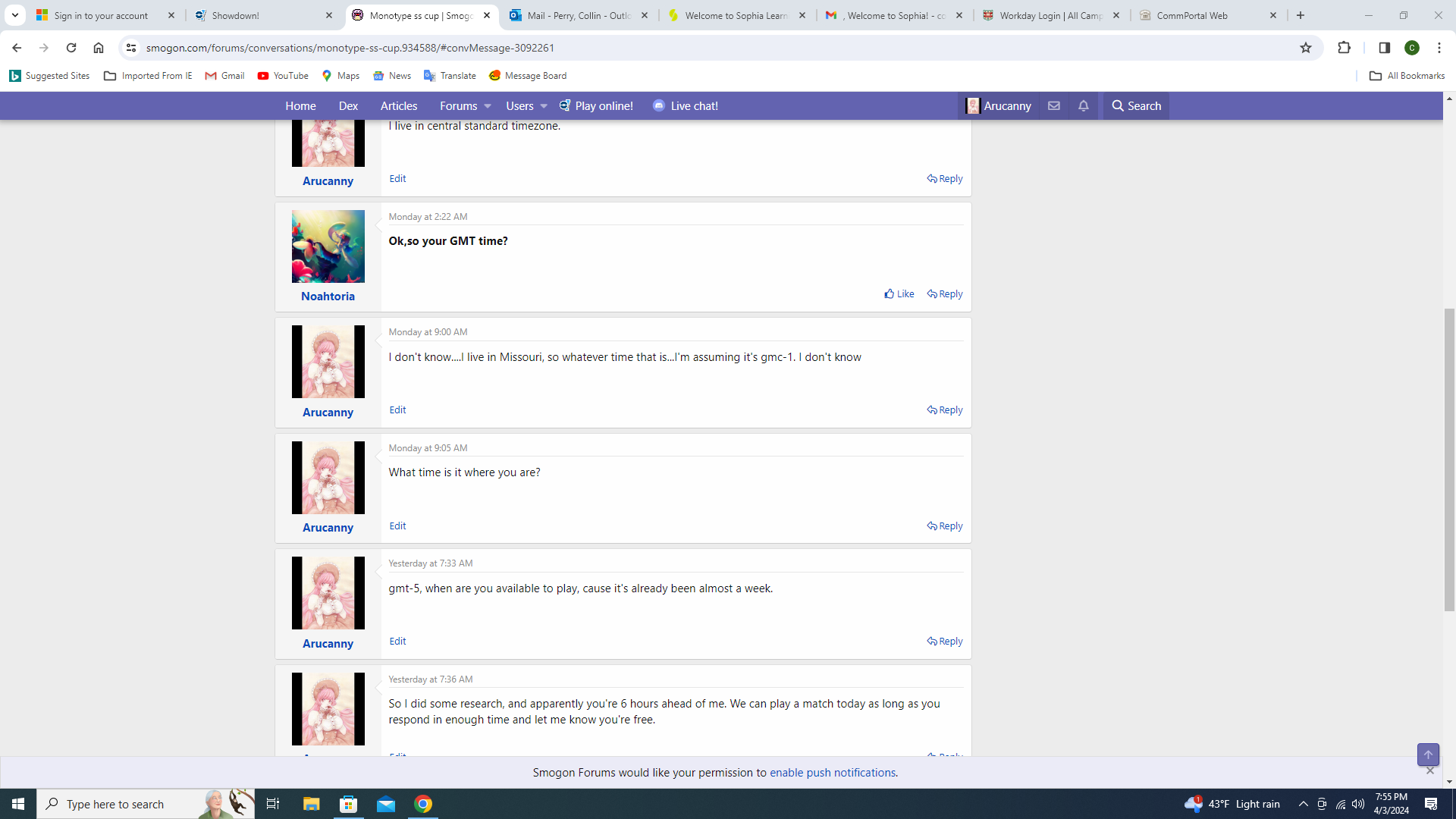Bookmark this page with star icon
The width and height of the screenshot is (1456, 819).
click(1306, 48)
